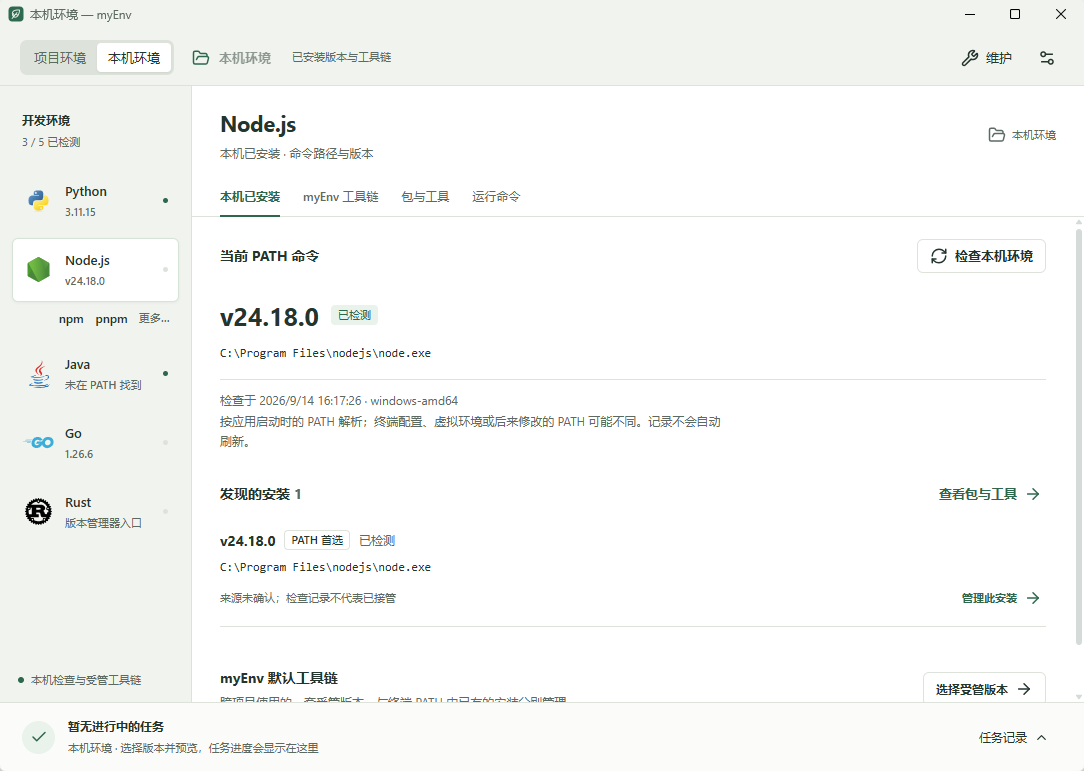1084x771 pixels.
Task: Minimize the myEnv window
Action: (970, 15)
